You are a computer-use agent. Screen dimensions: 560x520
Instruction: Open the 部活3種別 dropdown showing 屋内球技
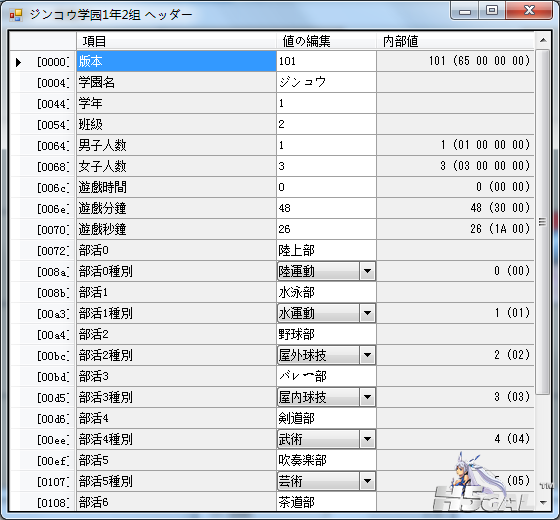[x=367, y=397]
